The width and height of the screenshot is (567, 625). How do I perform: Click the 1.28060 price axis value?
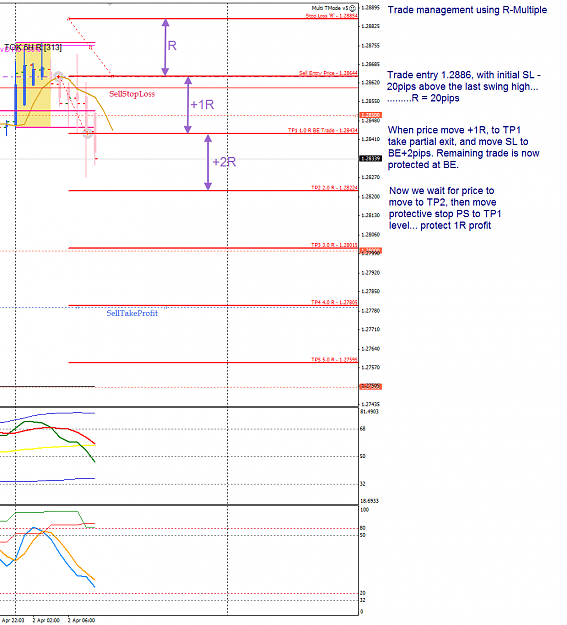pos(370,235)
